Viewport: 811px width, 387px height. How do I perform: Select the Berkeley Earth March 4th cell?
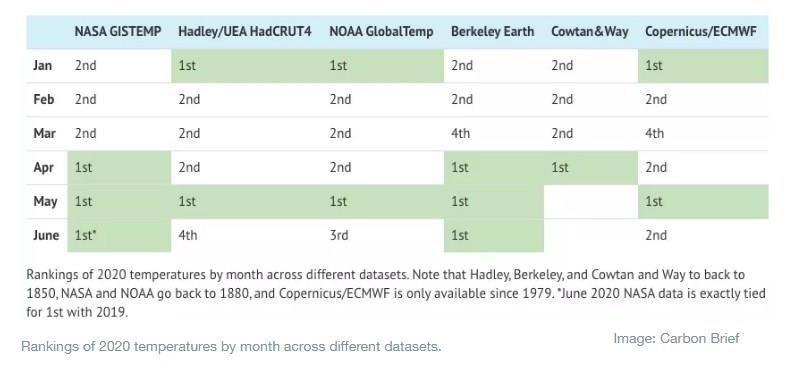[x=494, y=133]
